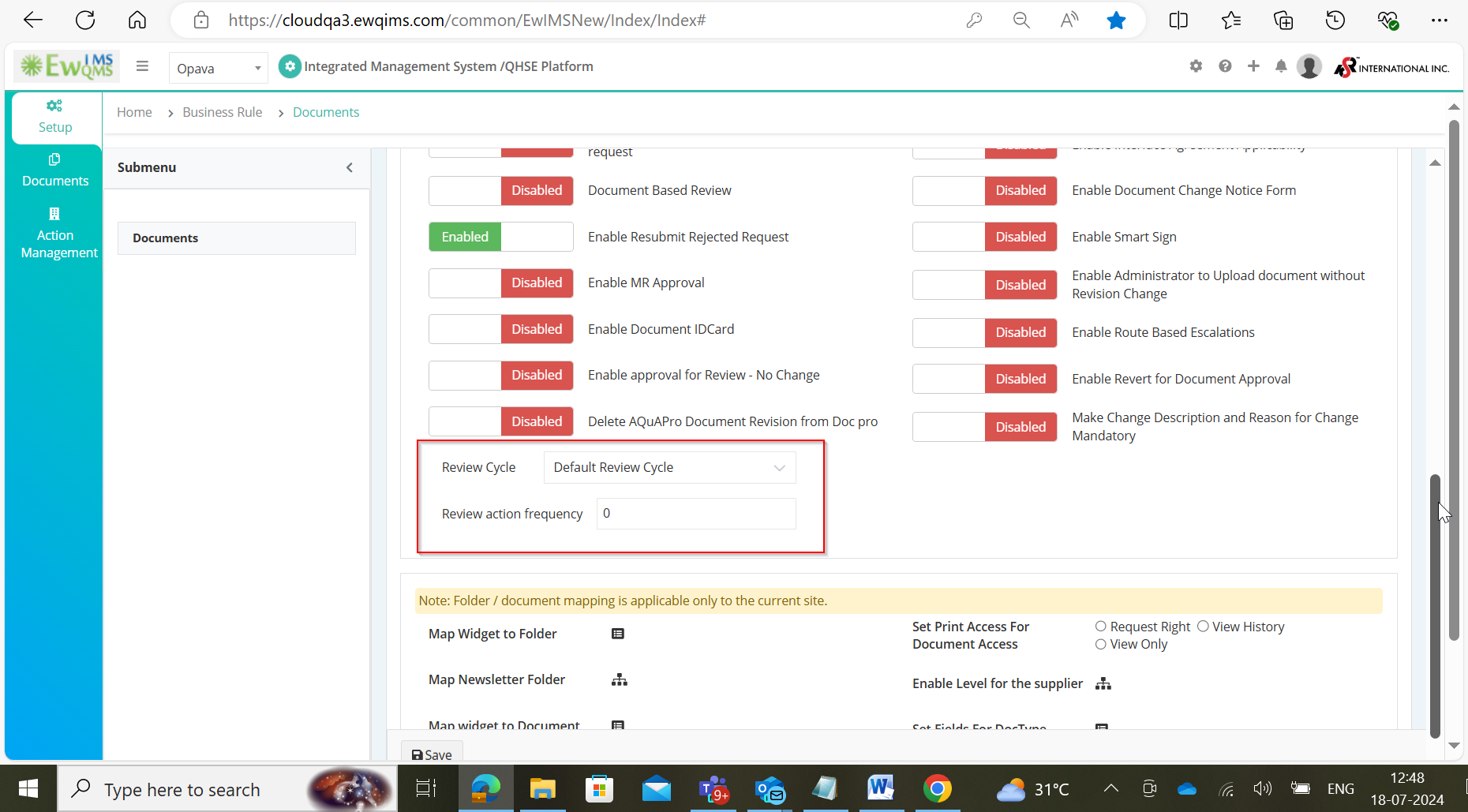Toggle Enable Document Change Notice Form switch
This screenshot has width=1468, height=812.
tap(985, 190)
